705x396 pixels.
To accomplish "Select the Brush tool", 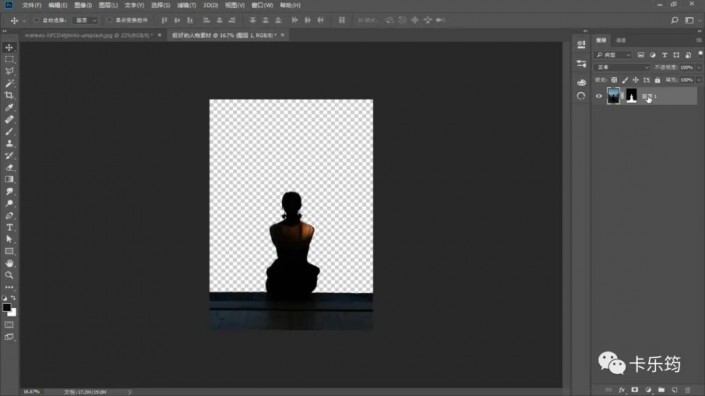I will [9, 132].
